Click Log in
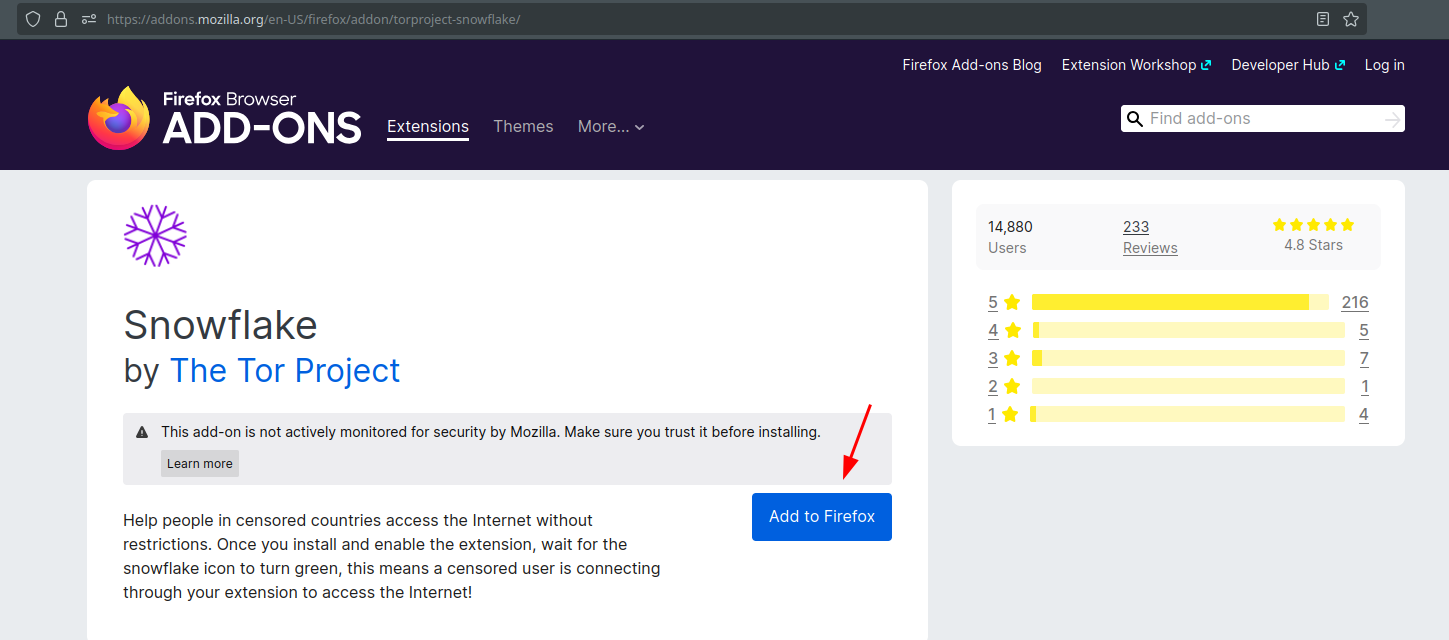Screen dimensions: 1449x640 coord(1385,65)
